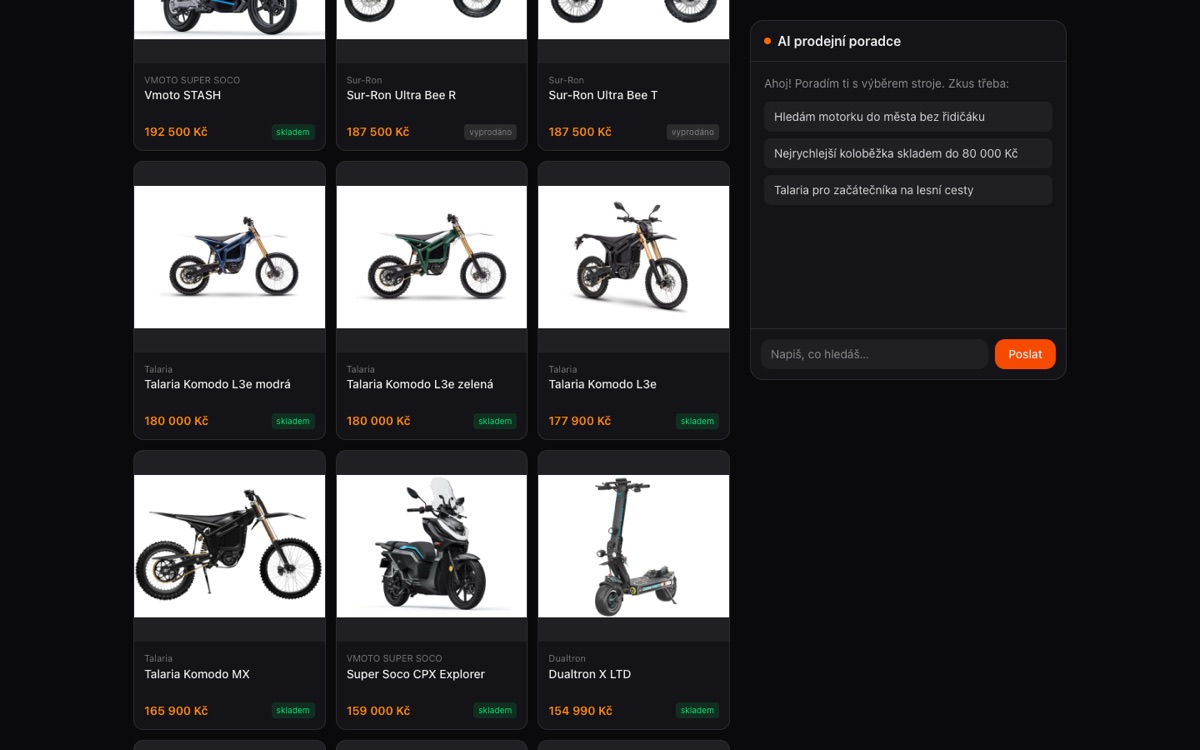Click the 'Super Soco CPX Explorer' title
Image resolution: width=1200 pixels, height=750 pixels.
[x=415, y=674]
